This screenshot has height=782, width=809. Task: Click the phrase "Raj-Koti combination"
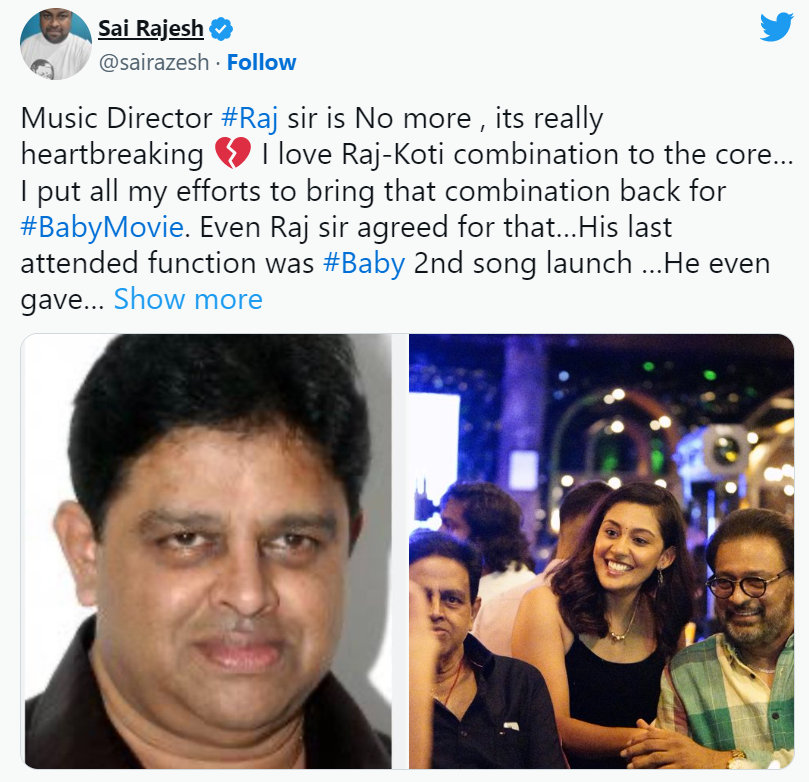(x=480, y=154)
